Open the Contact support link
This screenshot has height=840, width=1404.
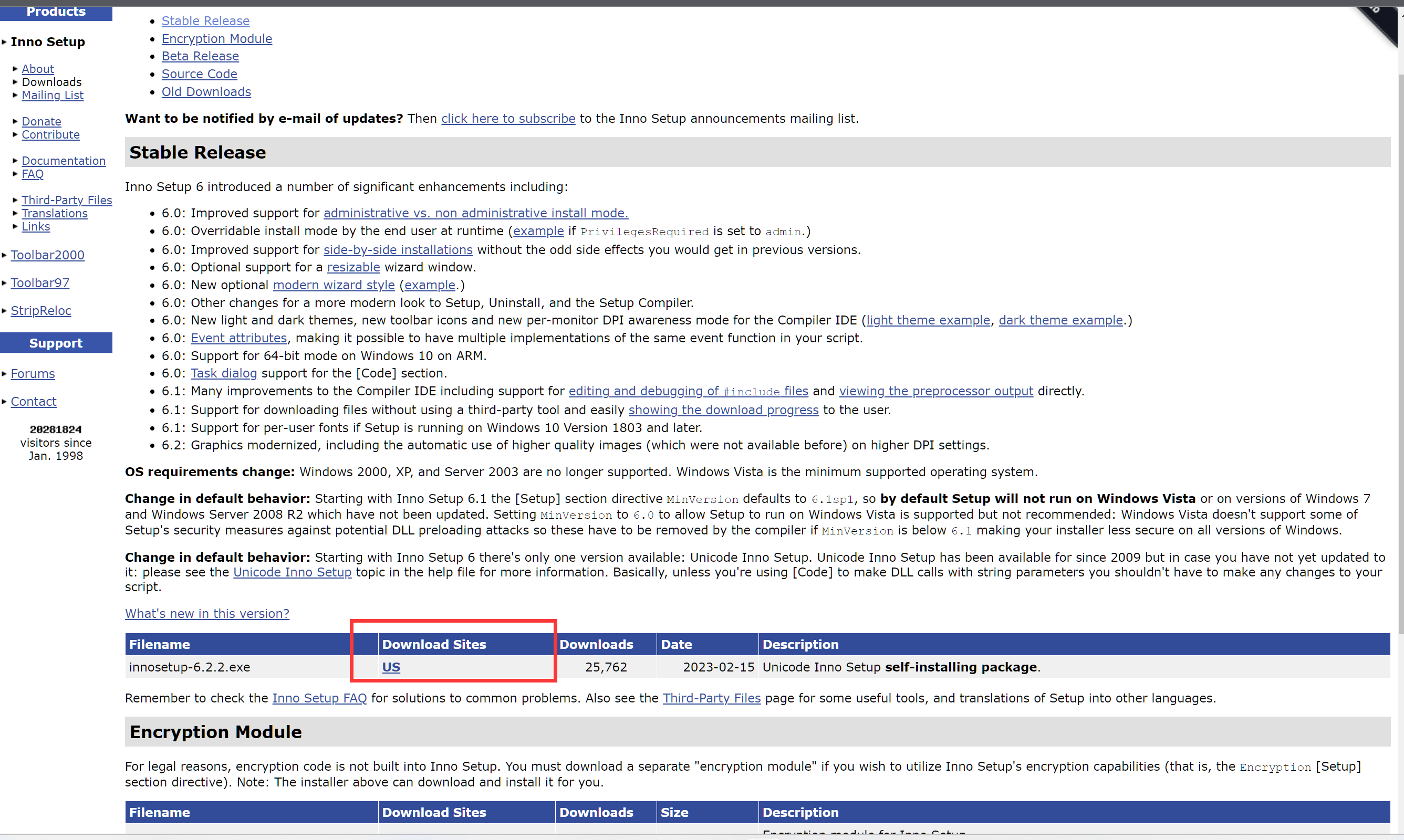(x=34, y=401)
